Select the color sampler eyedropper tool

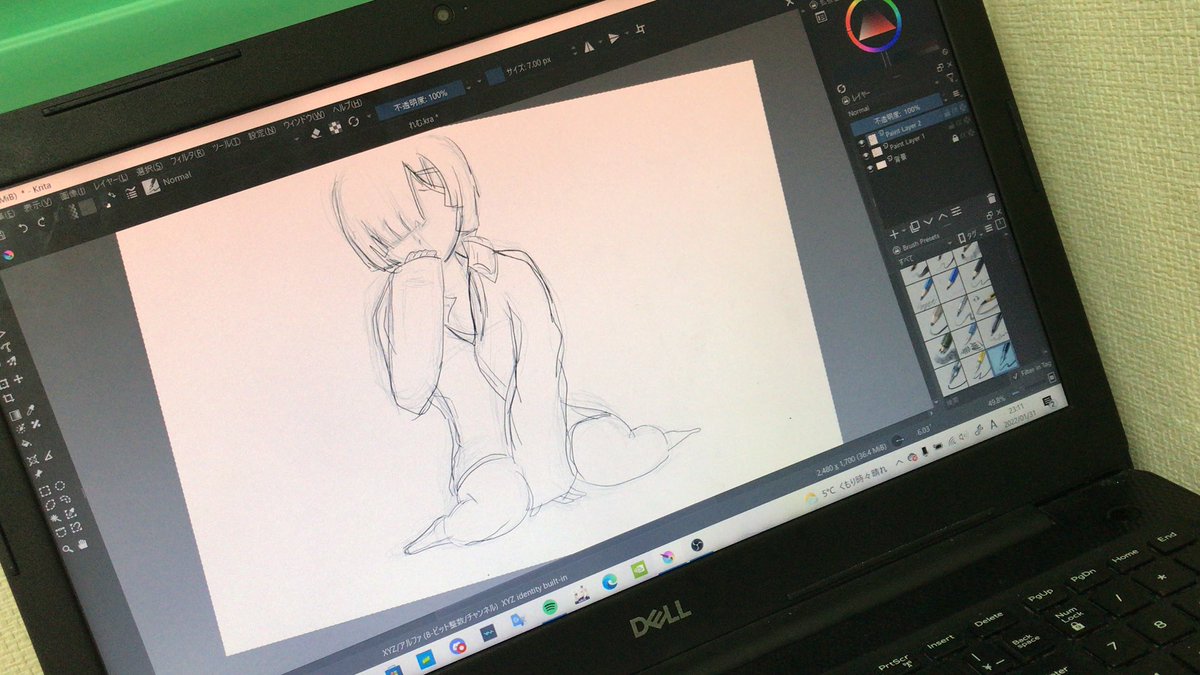click(x=30, y=410)
